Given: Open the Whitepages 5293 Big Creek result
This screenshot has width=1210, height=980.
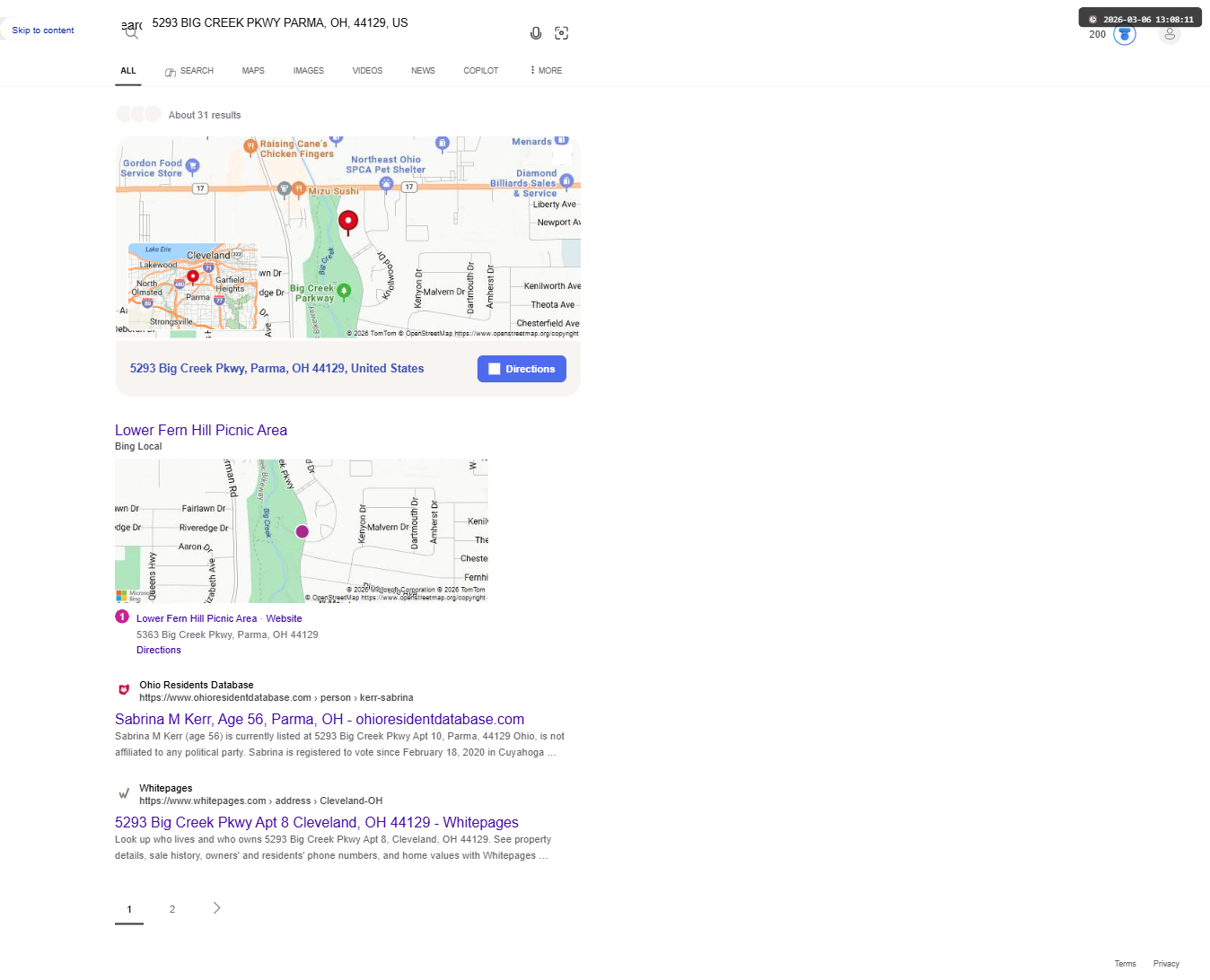Looking at the screenshot, I should coord(317,822).
